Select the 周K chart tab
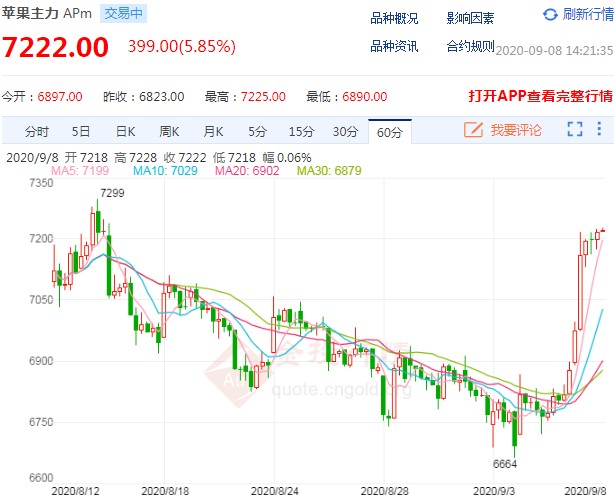Screen dimensions: 615x495 (x=169, y=131)
